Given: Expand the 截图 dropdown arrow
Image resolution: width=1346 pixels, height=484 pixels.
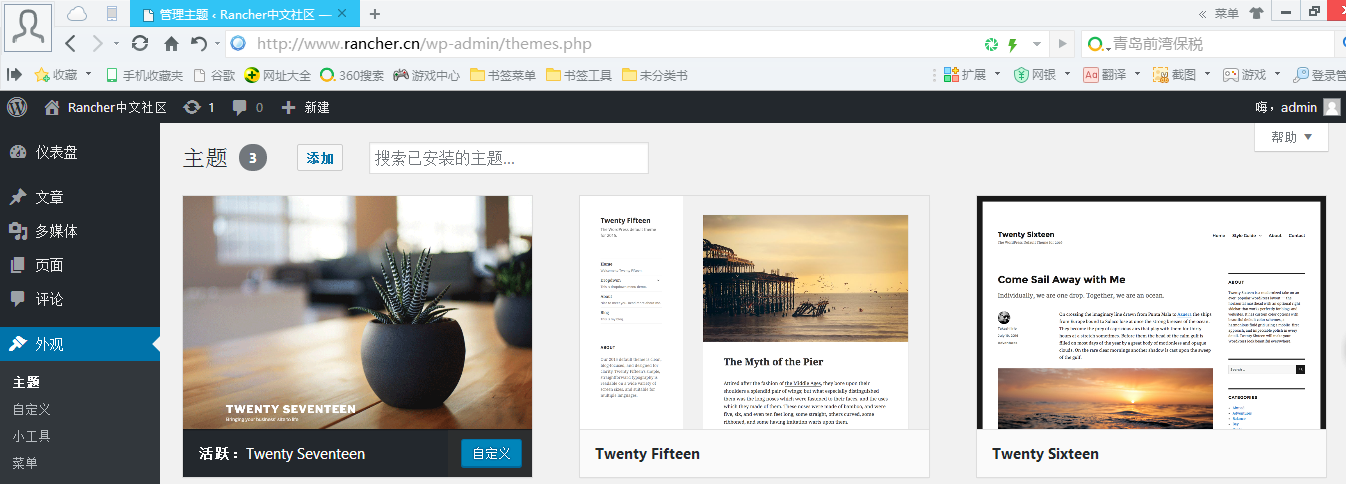Looking at the screenshot, I should [1208, 74].
